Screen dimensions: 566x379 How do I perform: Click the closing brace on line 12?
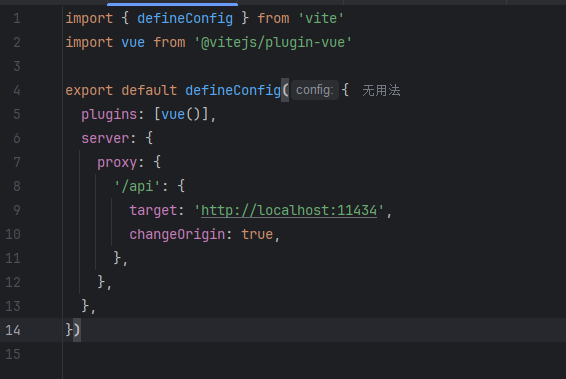[101, 282]
